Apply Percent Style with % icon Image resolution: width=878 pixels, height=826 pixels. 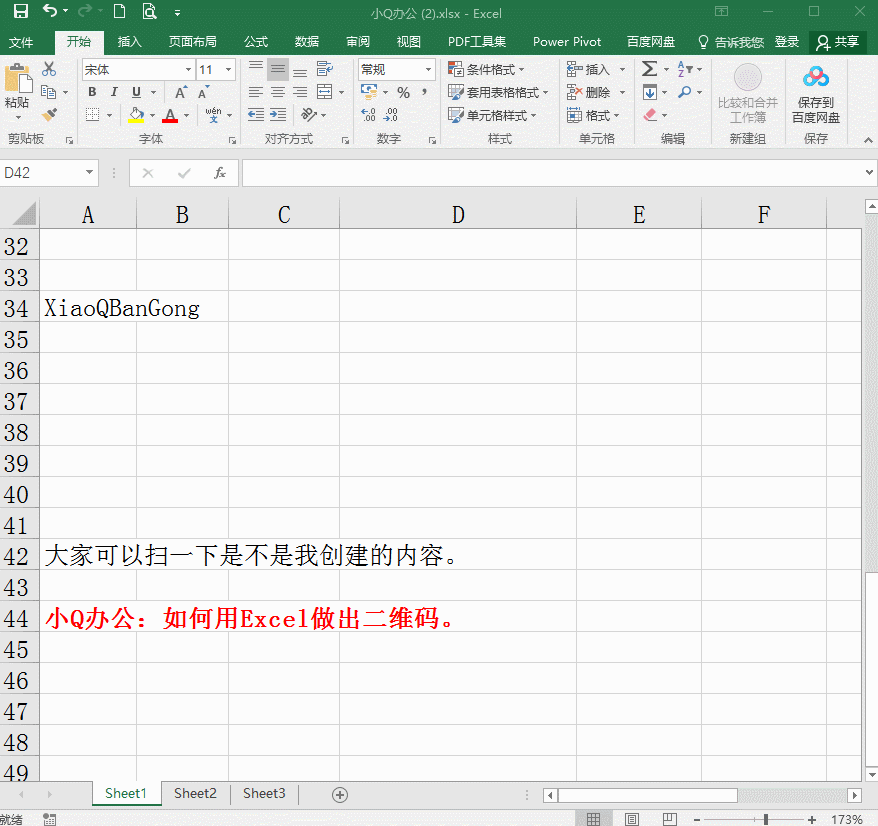[x=403, y=92]
